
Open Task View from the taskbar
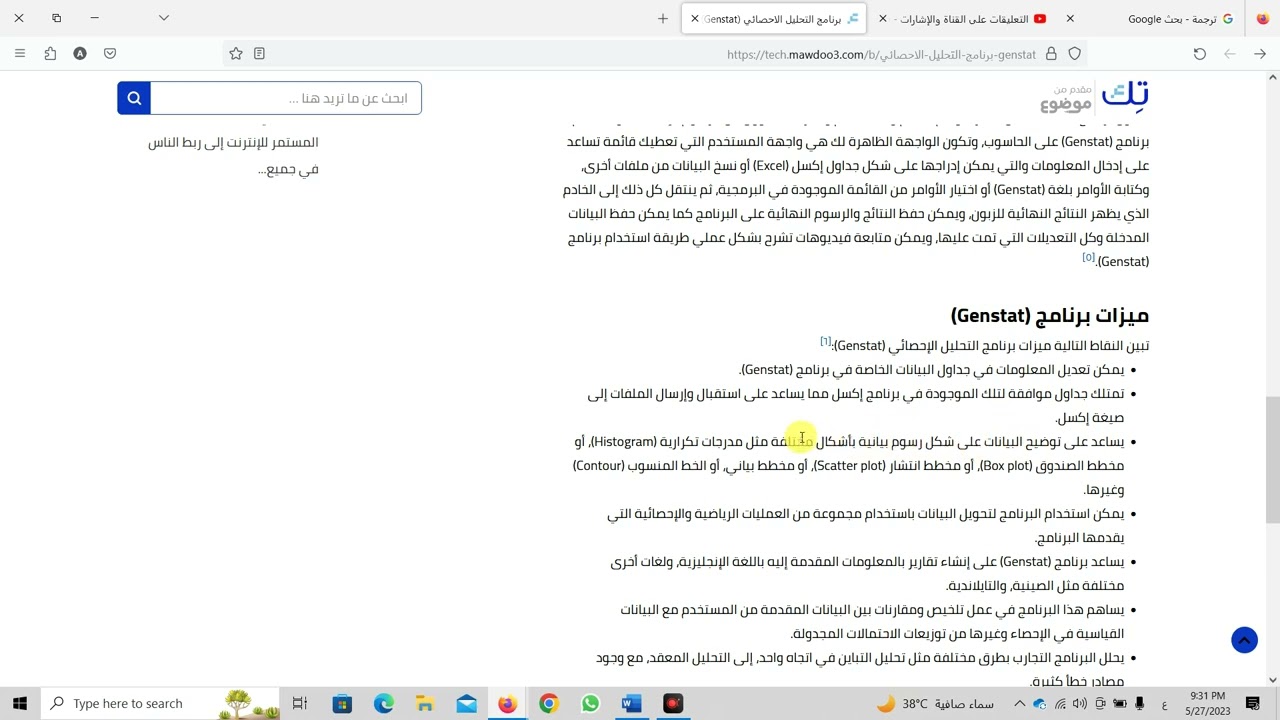(300, 704)
